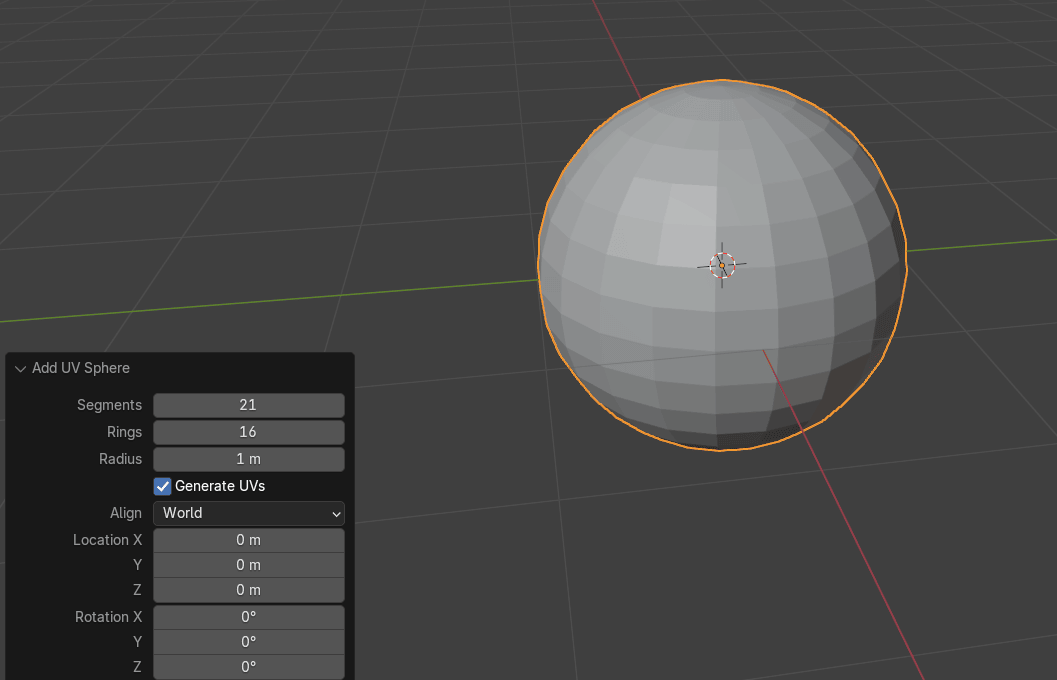Click the Location Z value field
The image size is (1057, 680).
(248, 590)
